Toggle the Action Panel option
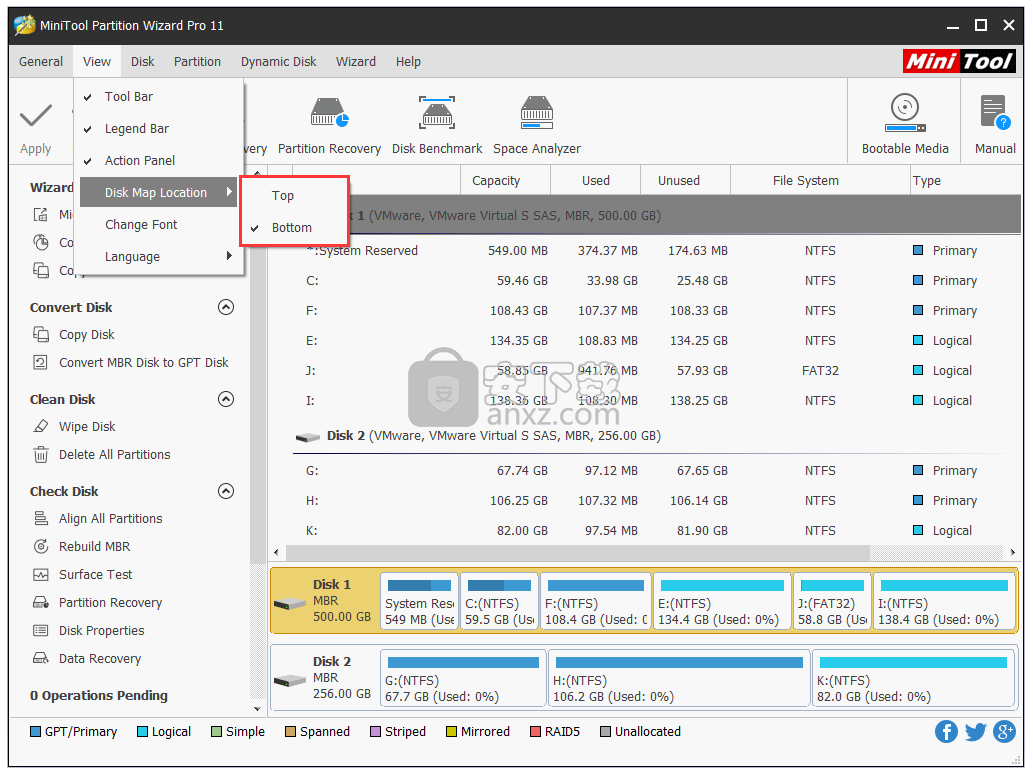 (140, 161)
